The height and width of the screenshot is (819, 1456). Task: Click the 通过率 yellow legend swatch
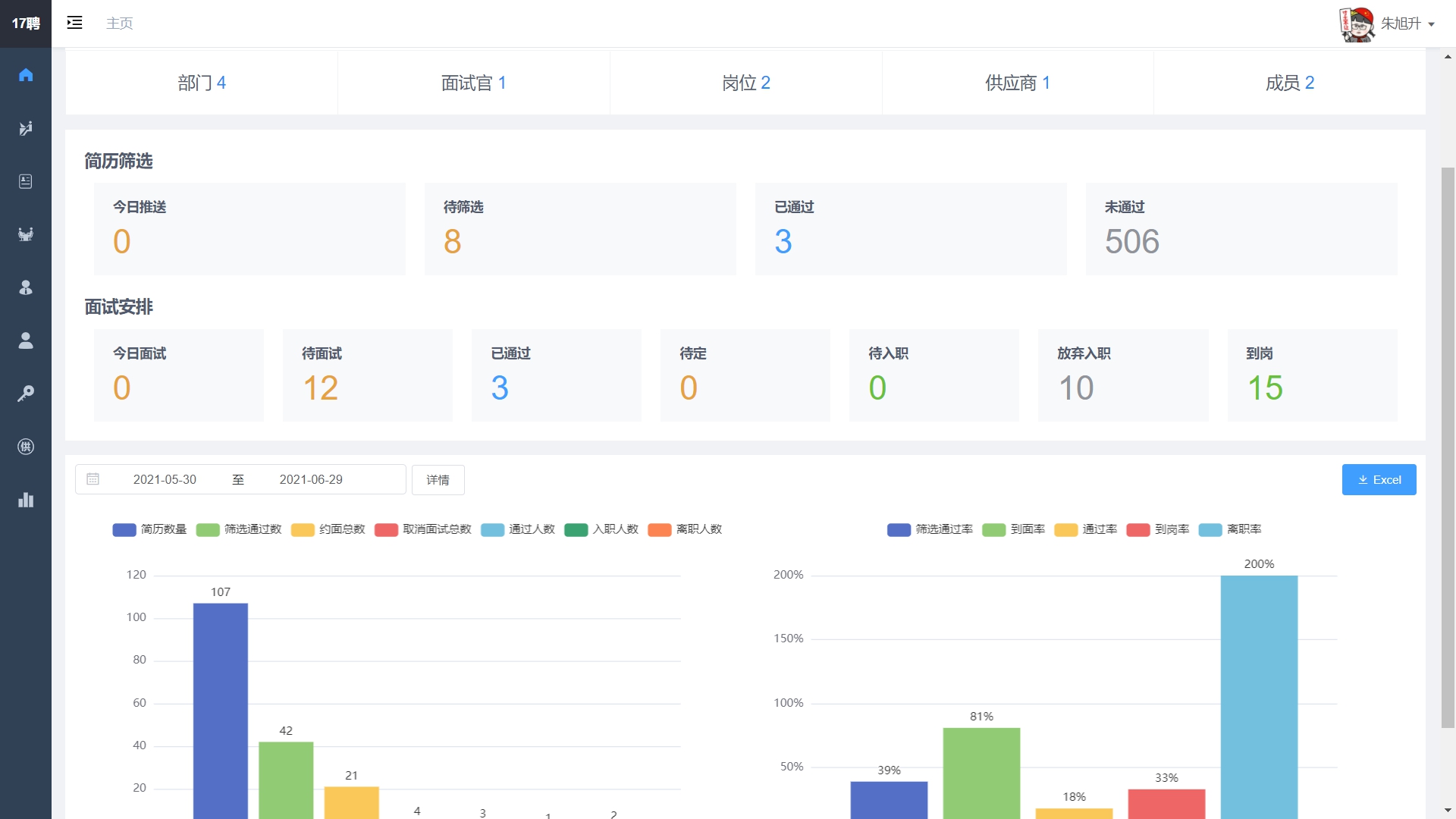tap(1065, 529)
